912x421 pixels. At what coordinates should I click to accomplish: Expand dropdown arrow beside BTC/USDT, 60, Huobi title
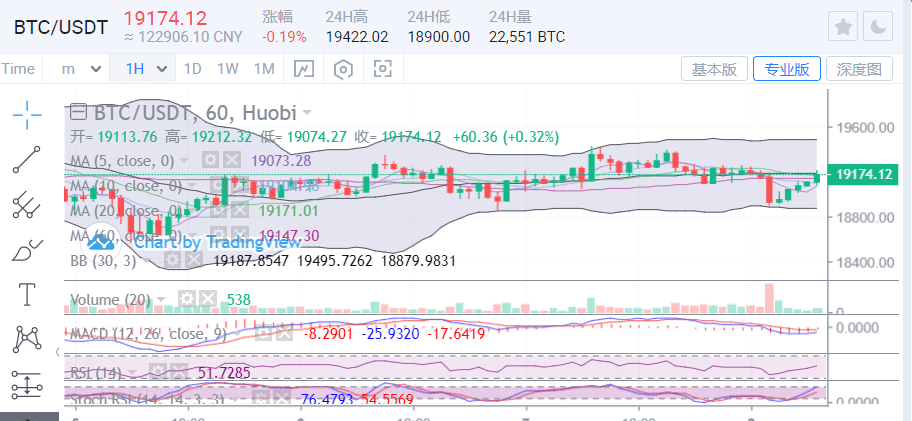307,112
